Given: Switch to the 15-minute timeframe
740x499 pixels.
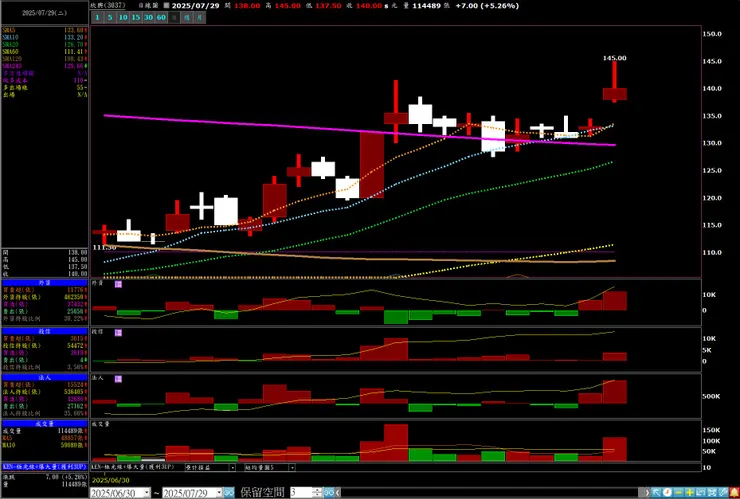Looking at the screenshot, I should [x=135, y=17].
